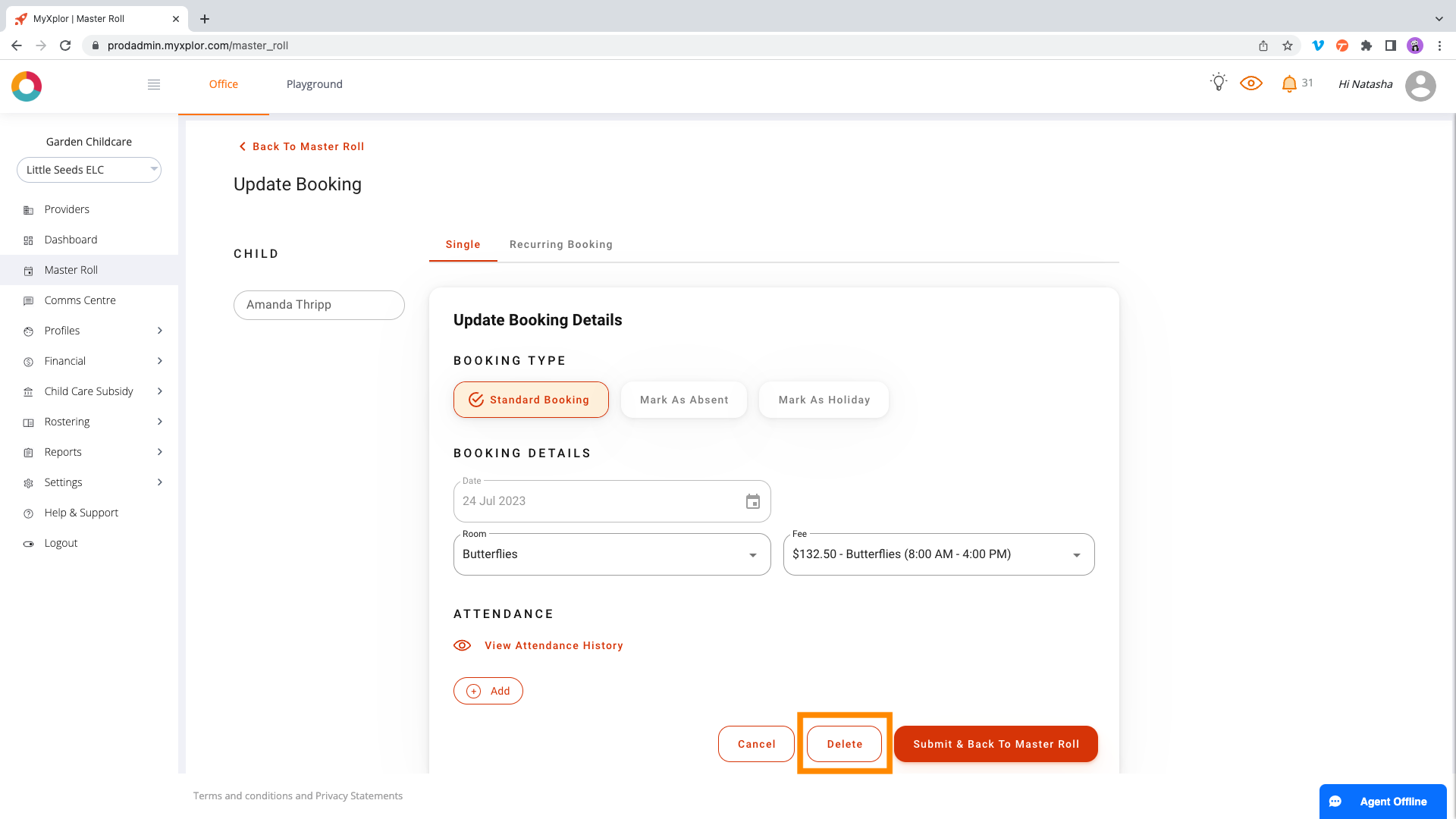The image size is (1456, 819).
Task: Click the hamburger menu icon
Action: [154, 84]
